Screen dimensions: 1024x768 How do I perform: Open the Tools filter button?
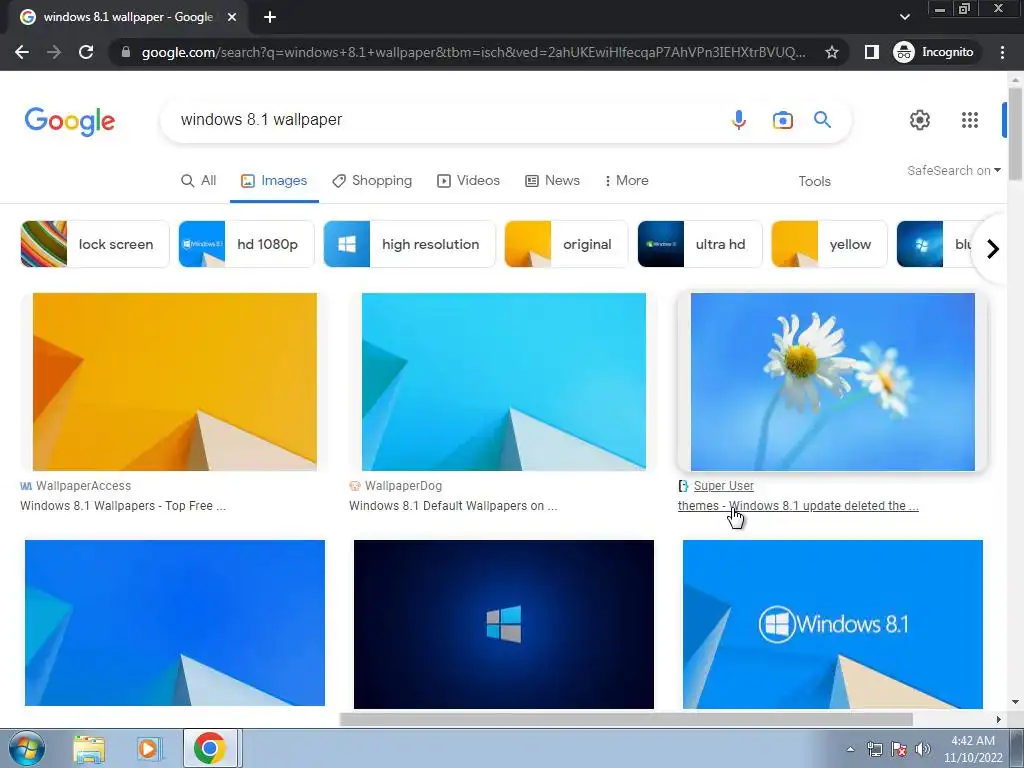(x=814, y=182)
